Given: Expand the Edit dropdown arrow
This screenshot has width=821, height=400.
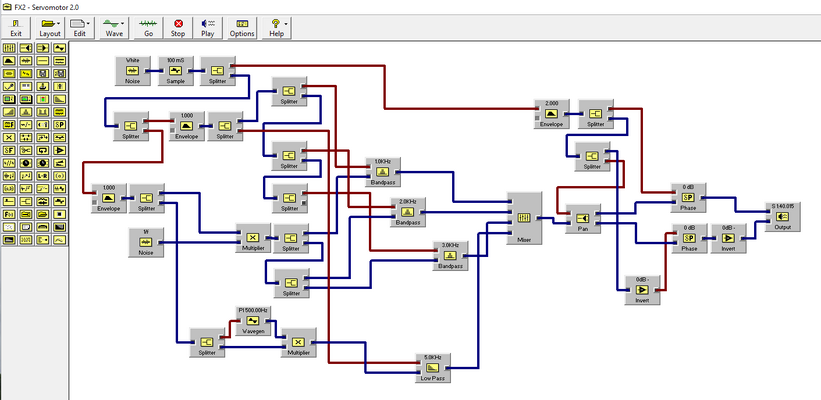Looking at the screenshot, I should [x=88, y=24].
